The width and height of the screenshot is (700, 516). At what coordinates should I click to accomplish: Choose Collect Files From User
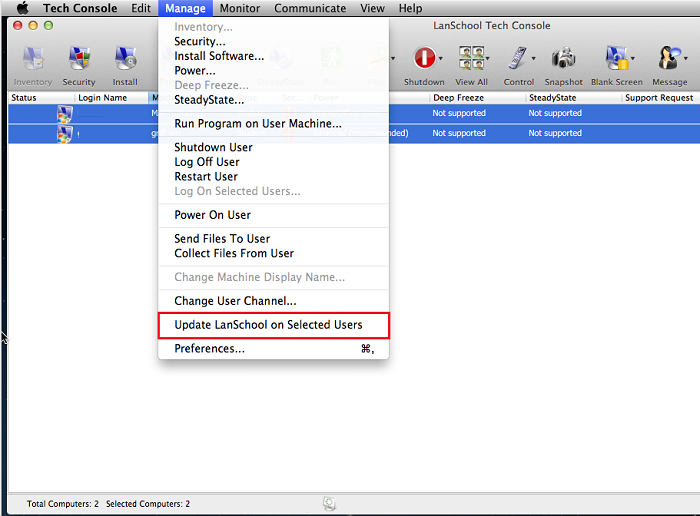point(273,254)
